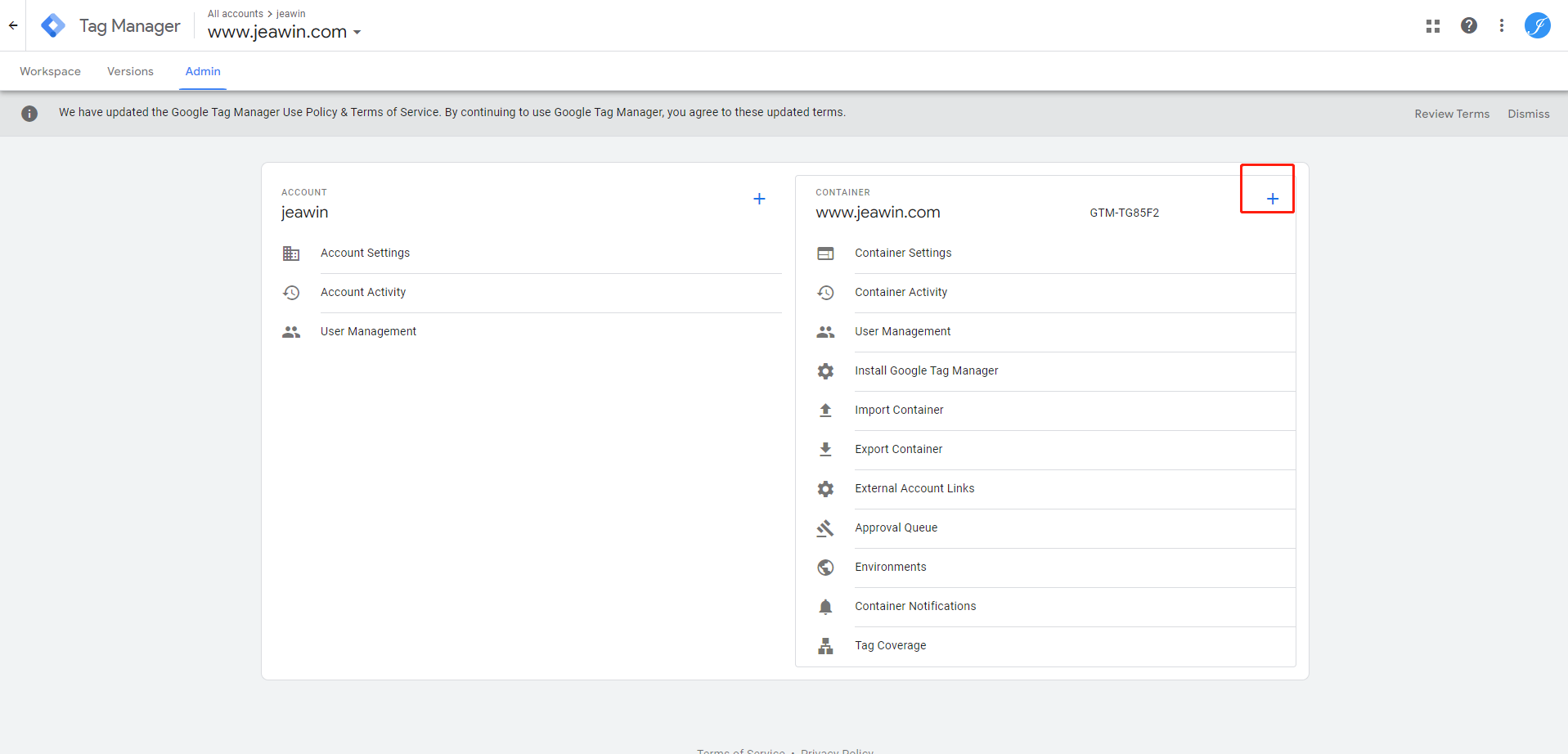
Task: Go to All accounts breadcrumb link
Action: point(235,14)
